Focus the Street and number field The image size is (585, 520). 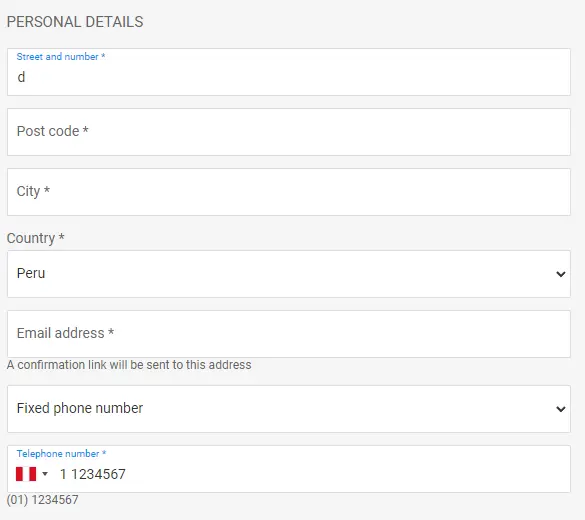click(x=289, y=72)
